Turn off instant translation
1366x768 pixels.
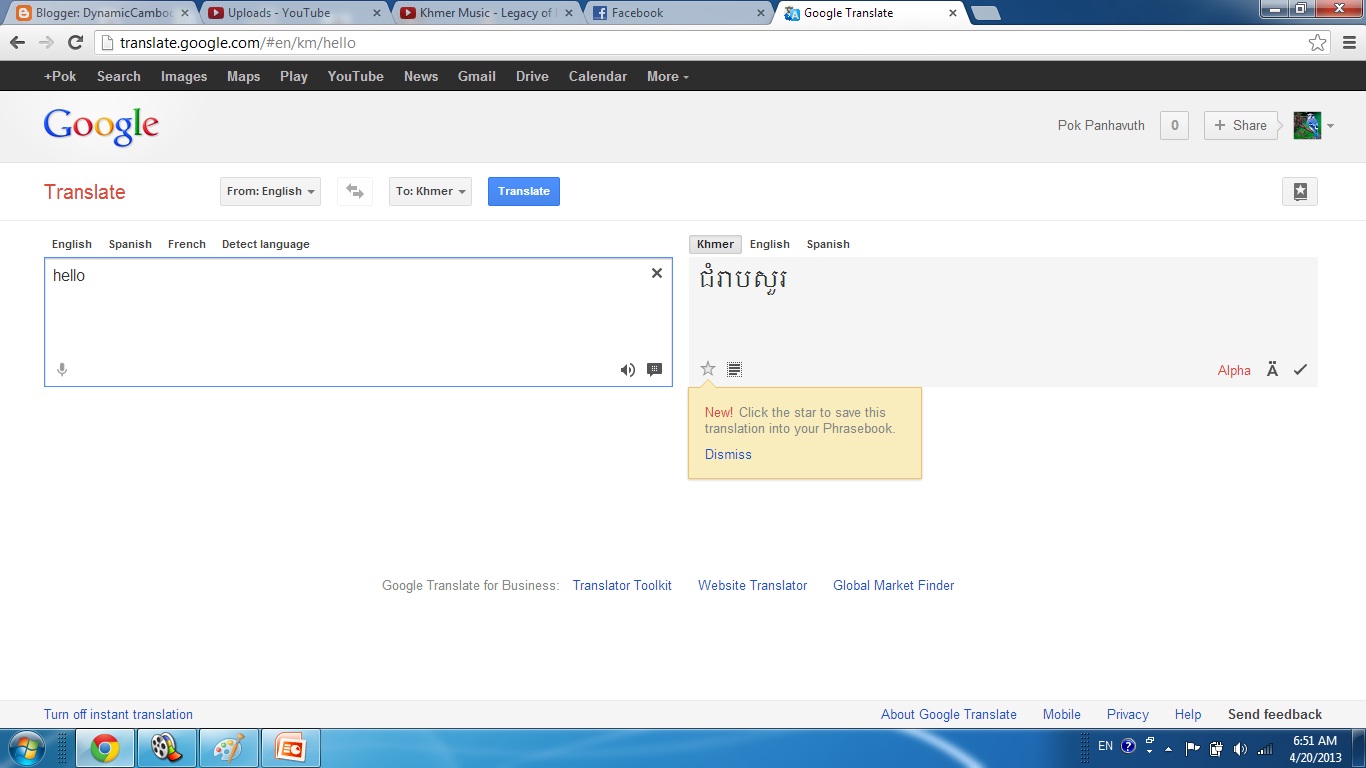[118, 714]
